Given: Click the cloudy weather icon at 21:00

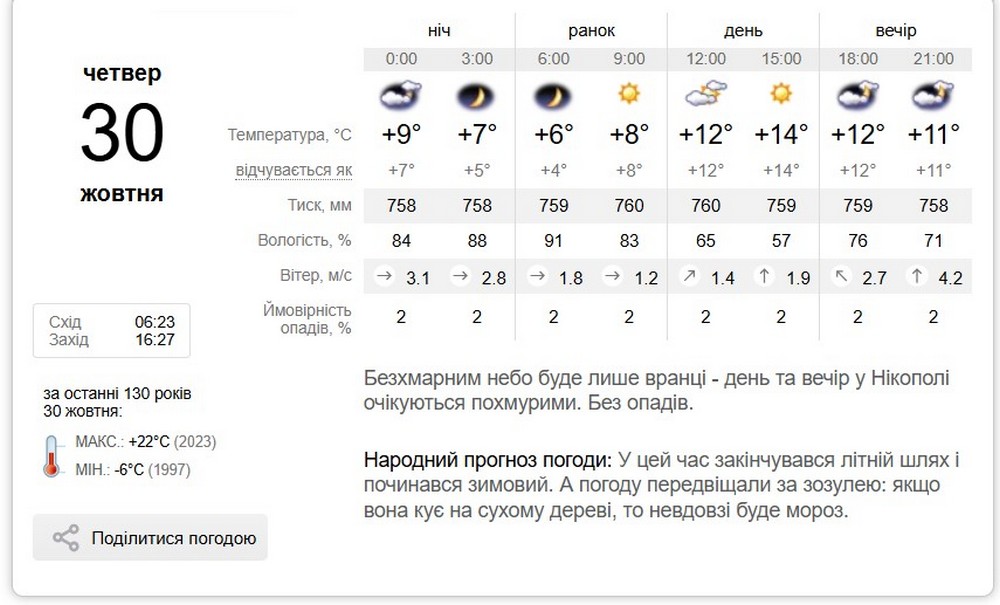Looking at the screenshot, I should click(x=933, y=96).
